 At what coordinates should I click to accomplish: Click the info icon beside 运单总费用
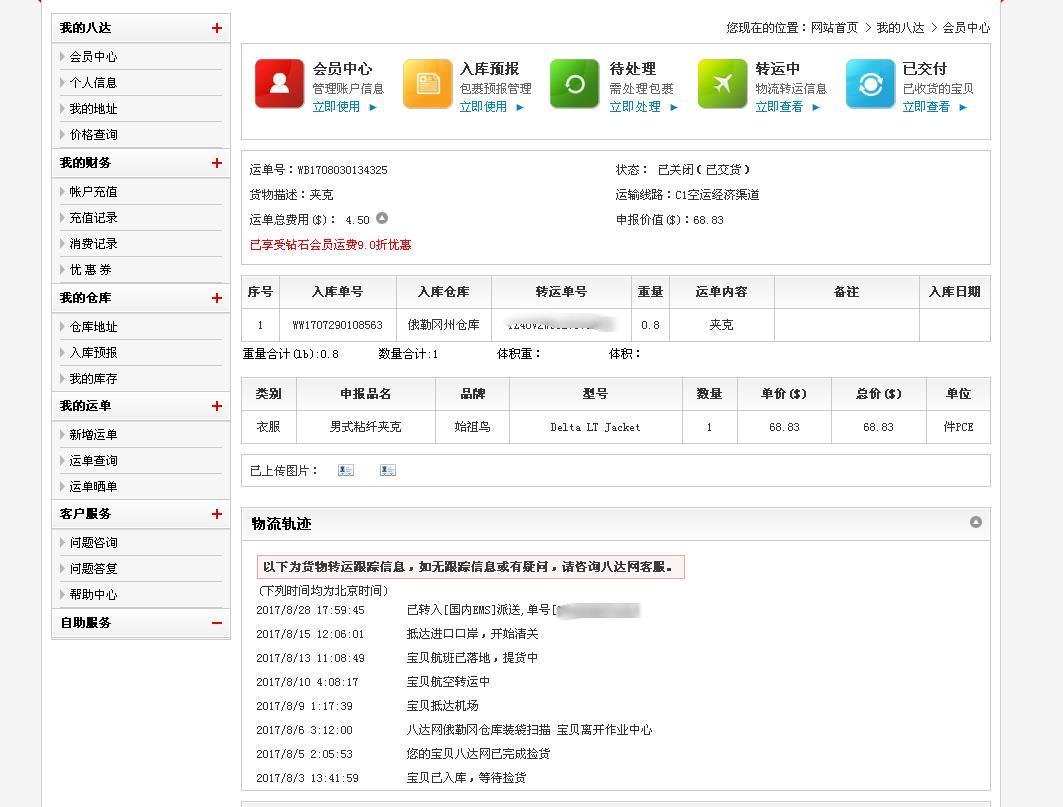(381, 218)
